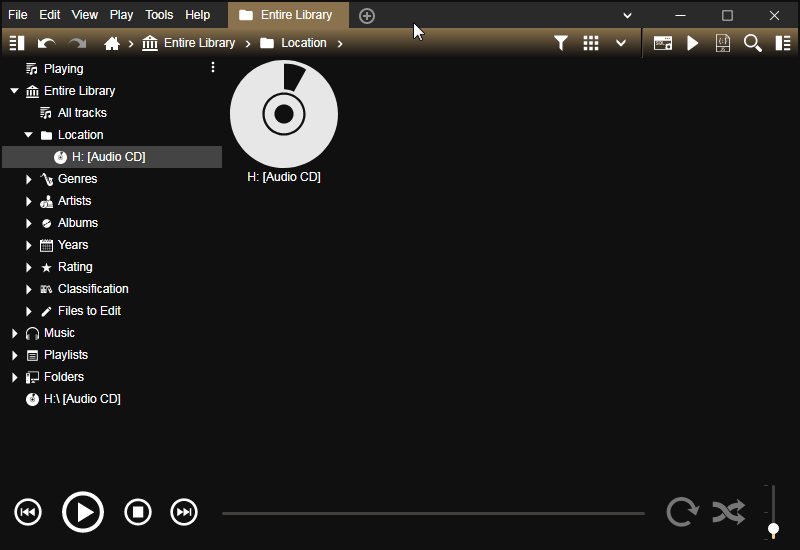
Task: Add a new tab with plus button
Action: pos(367,15)
